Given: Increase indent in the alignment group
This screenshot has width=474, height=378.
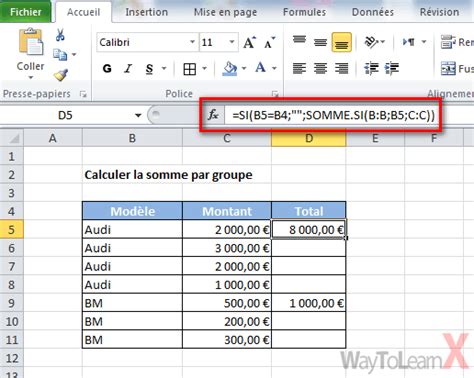Looking at the screenshot, I should pyautogui.click(x=392, y=69).
